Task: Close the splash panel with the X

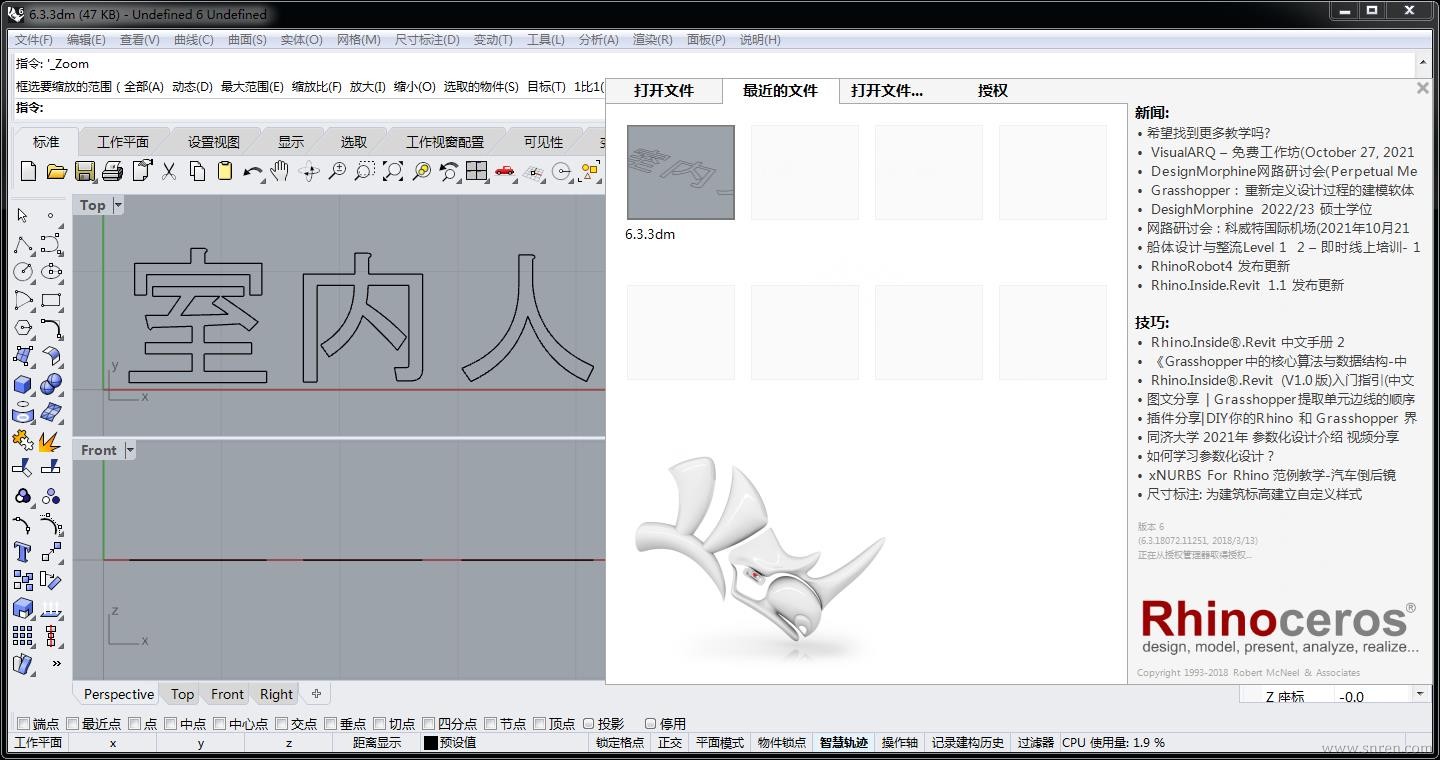Action: (1422, 88)
